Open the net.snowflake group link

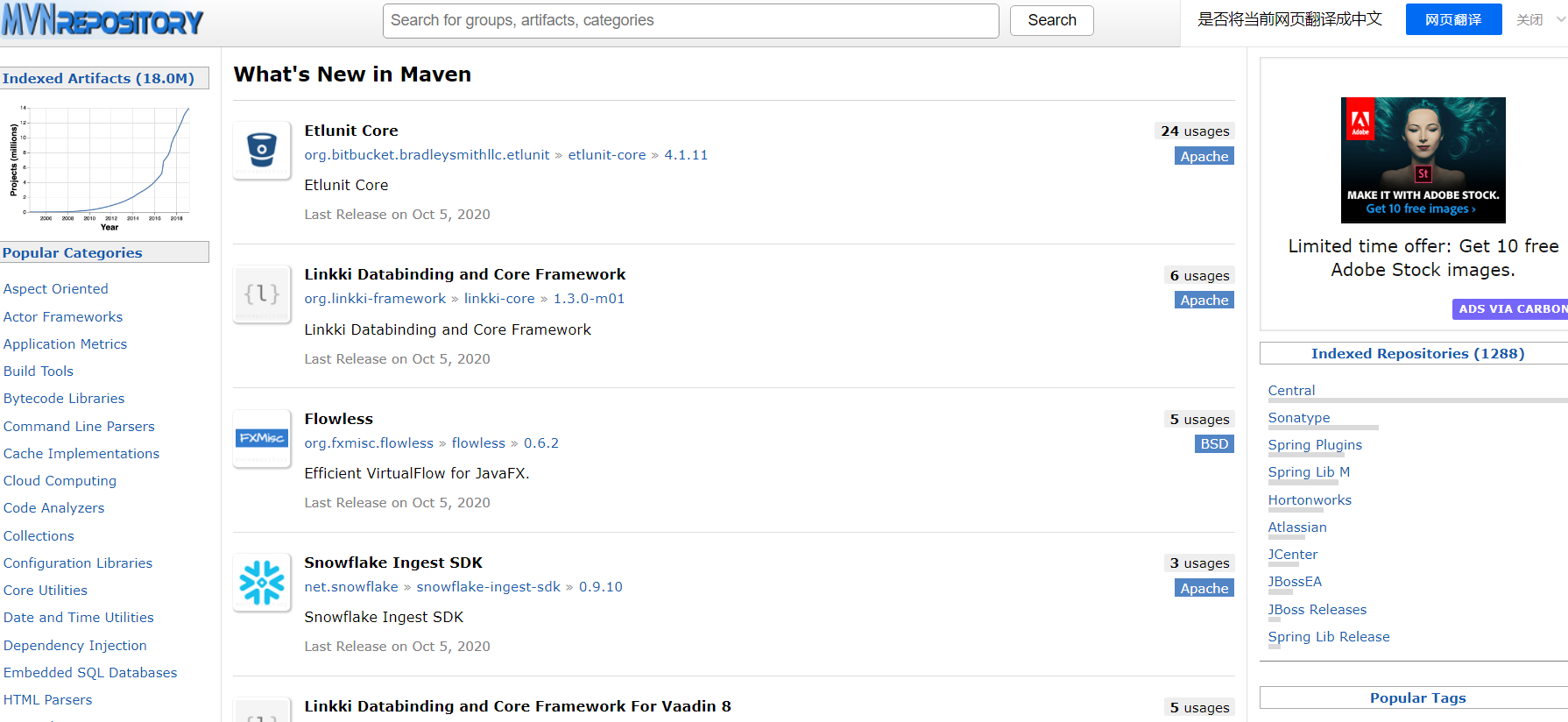pos(351,587)
